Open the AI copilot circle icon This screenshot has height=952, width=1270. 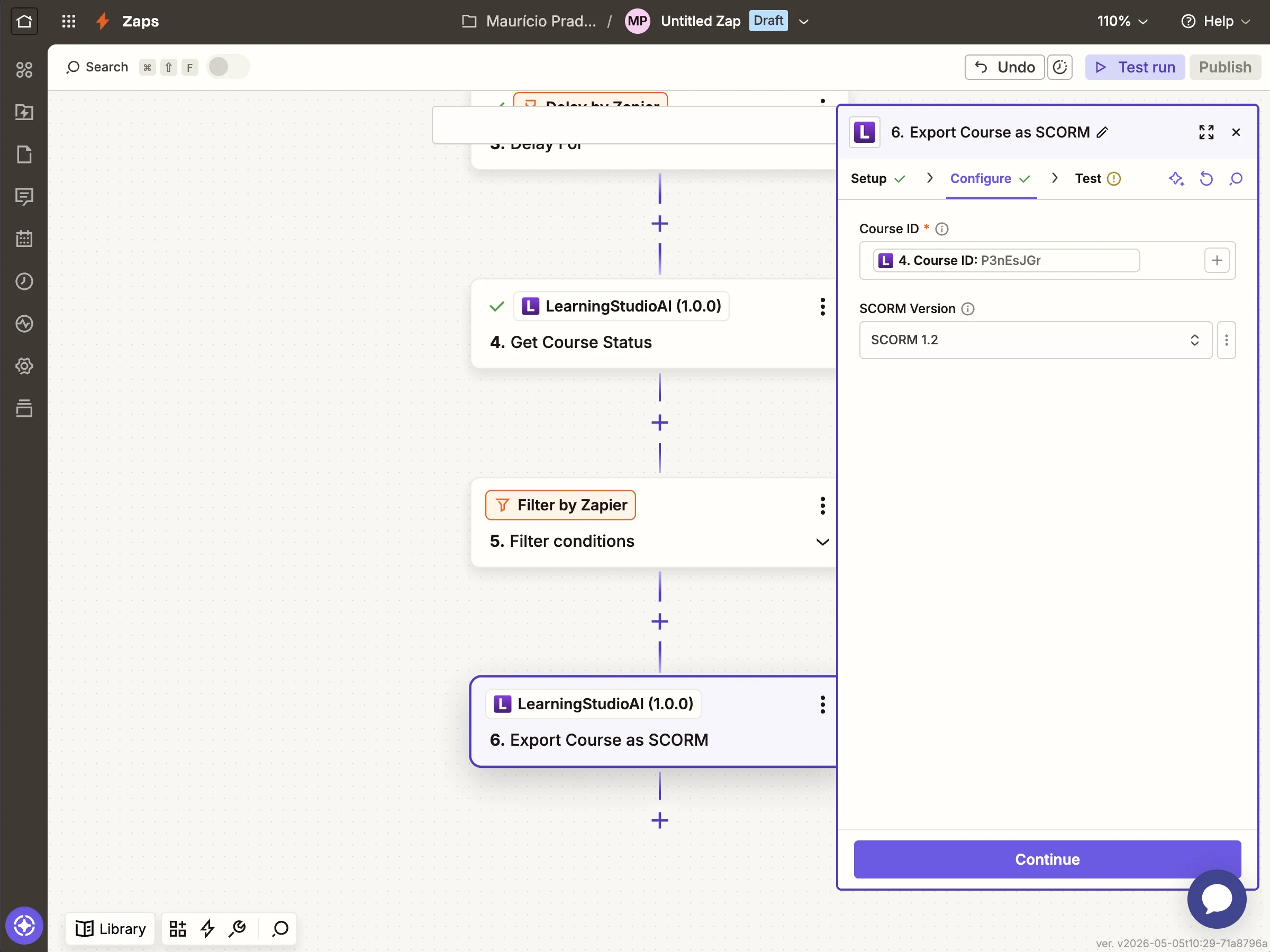pyautogui.click(x=24, y=926)
